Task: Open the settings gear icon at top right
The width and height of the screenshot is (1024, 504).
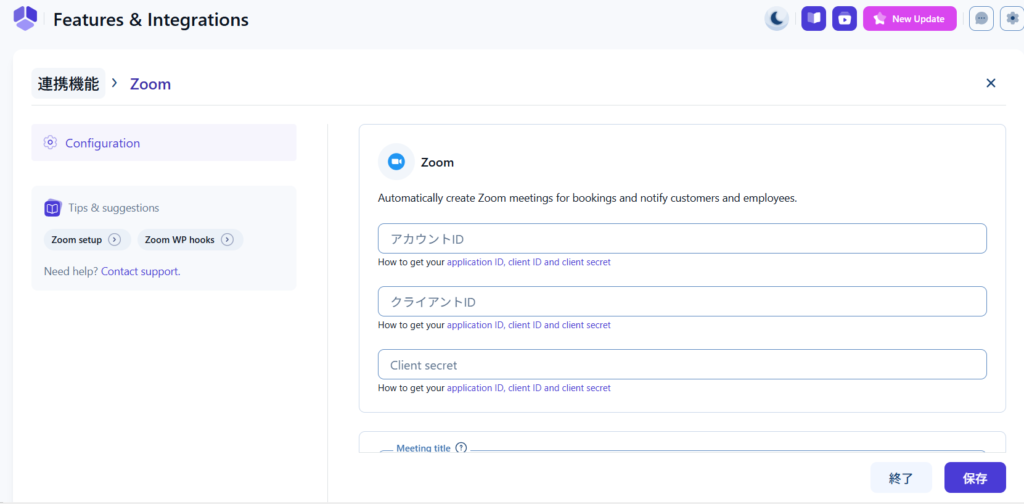Action: (1011, 19)
